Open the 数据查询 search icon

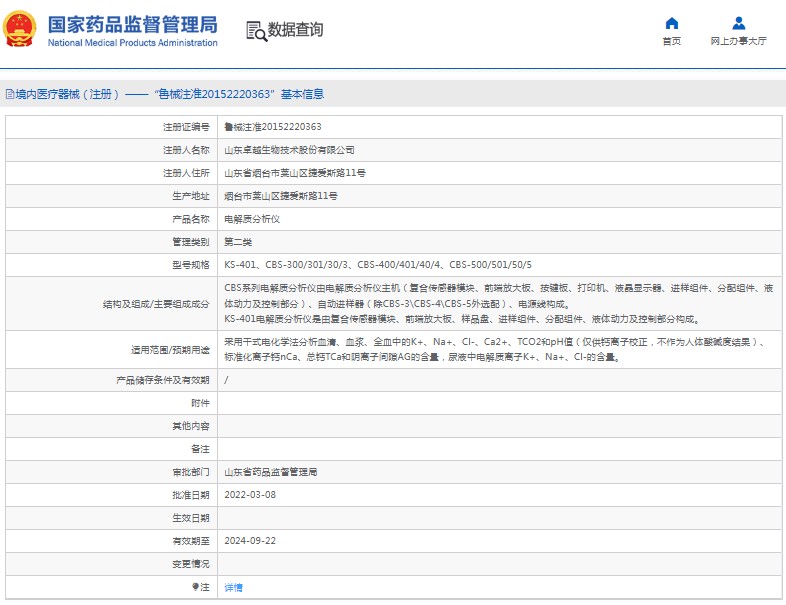pos(256,31)
